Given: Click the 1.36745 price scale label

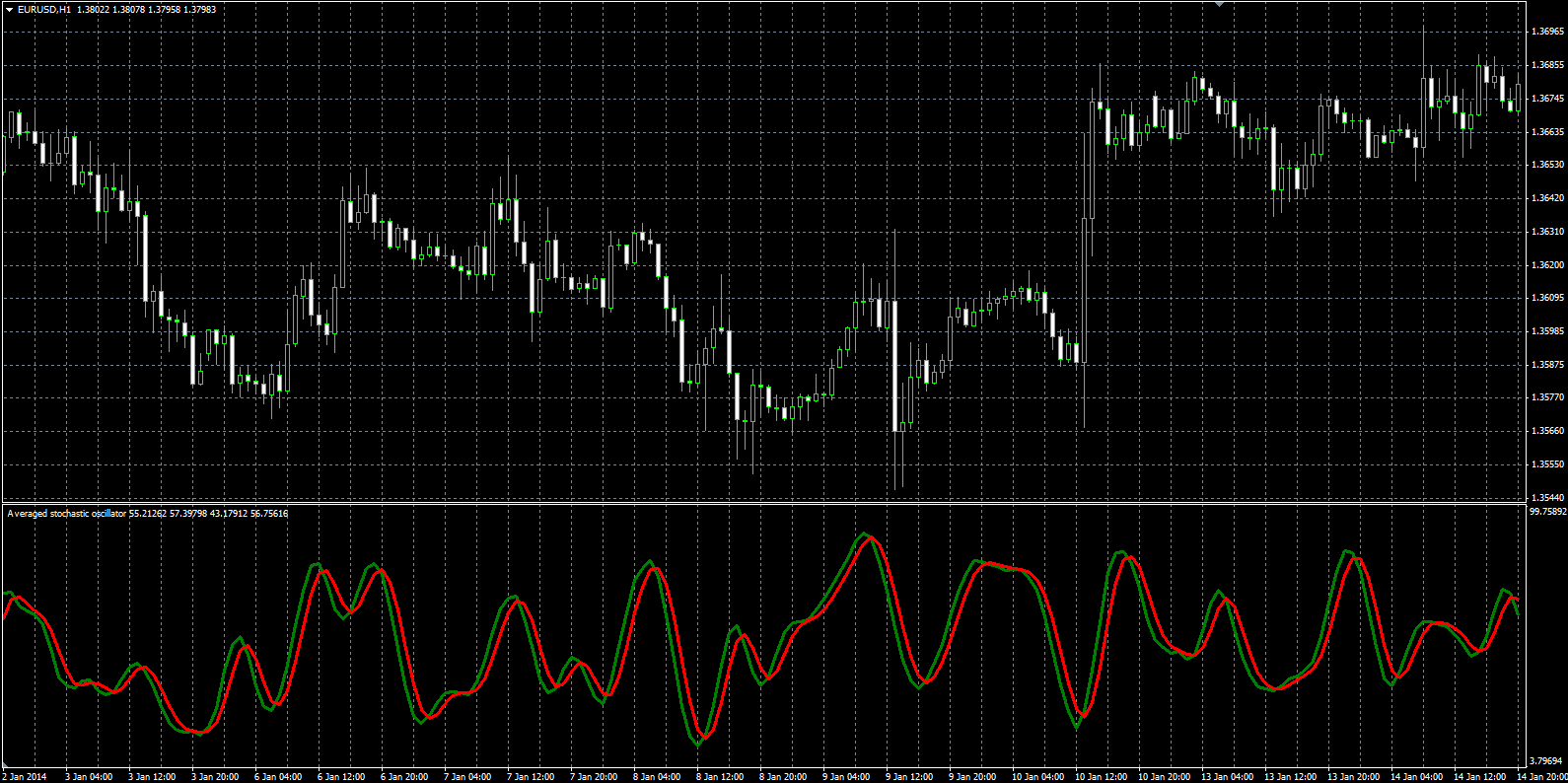Looking at the screenshot, I should [1547, 99].
